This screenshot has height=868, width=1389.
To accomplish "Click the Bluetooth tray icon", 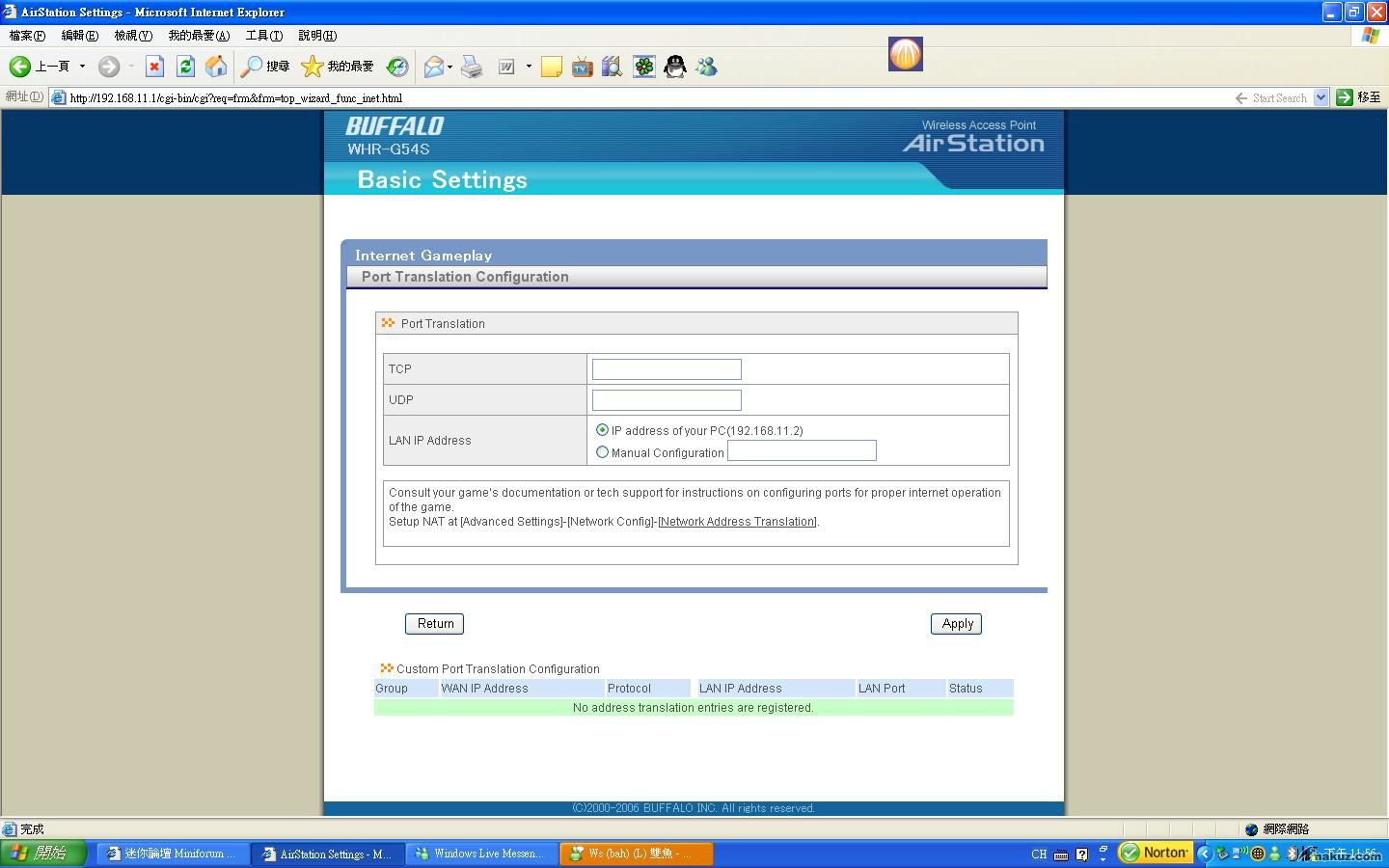I will click(x=1293, y=854).
